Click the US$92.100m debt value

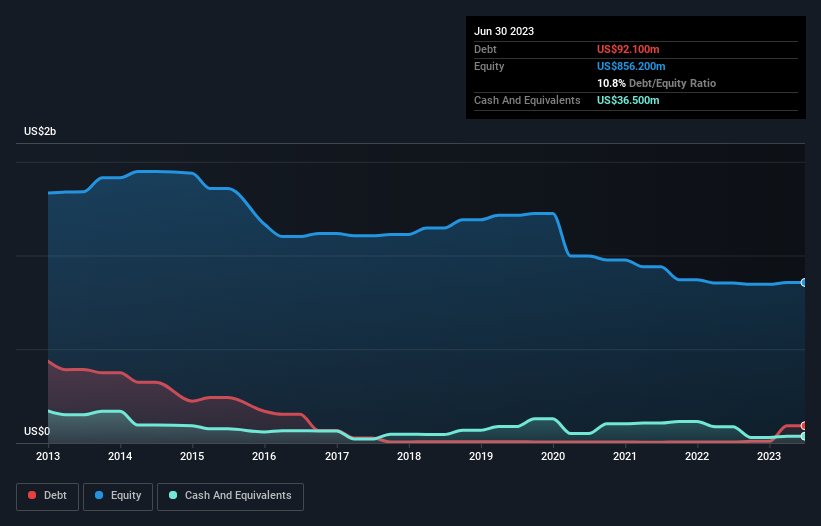click(628, 49)
